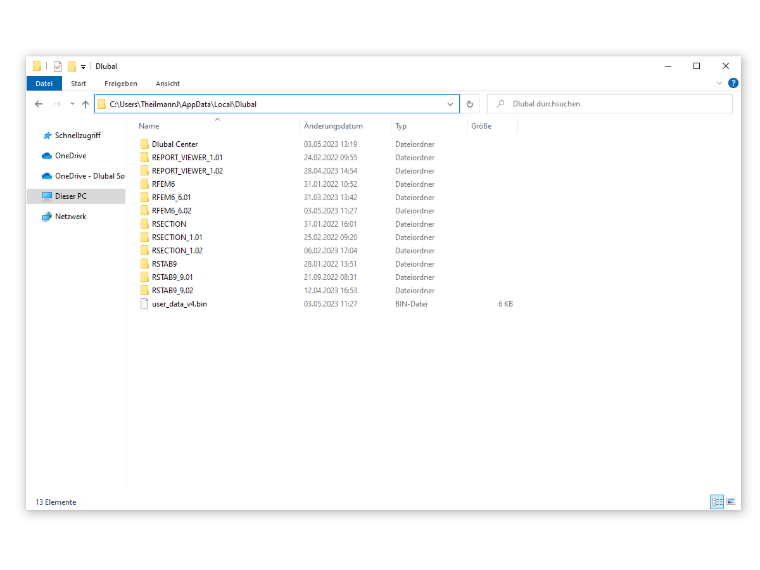The width and height of the screenshot is (760, 570).
Task: Select the RFEM6 folder
Action: (x=163, y=184)
